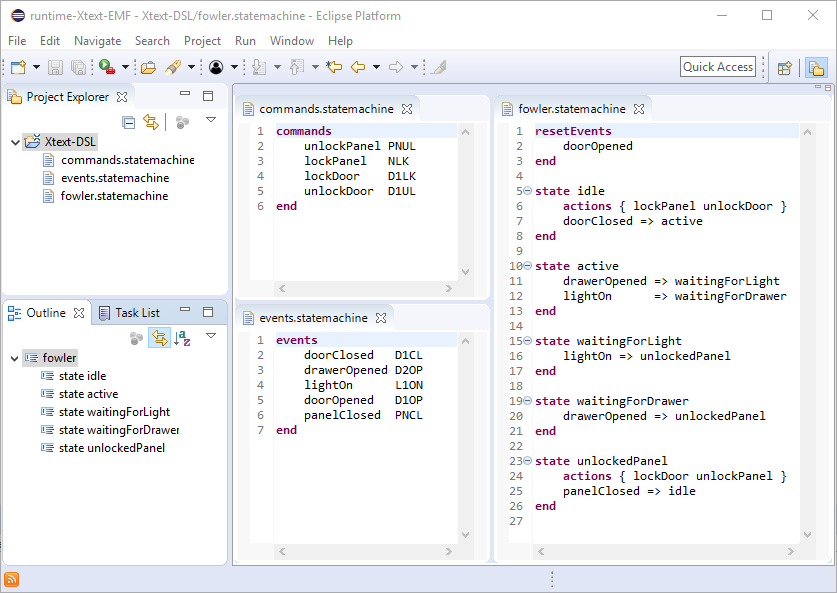The height and width of the screenshot is (593, 837).
Task: Fold the 'state unlockedPanel' block at line 23
Action: point(527,460)
